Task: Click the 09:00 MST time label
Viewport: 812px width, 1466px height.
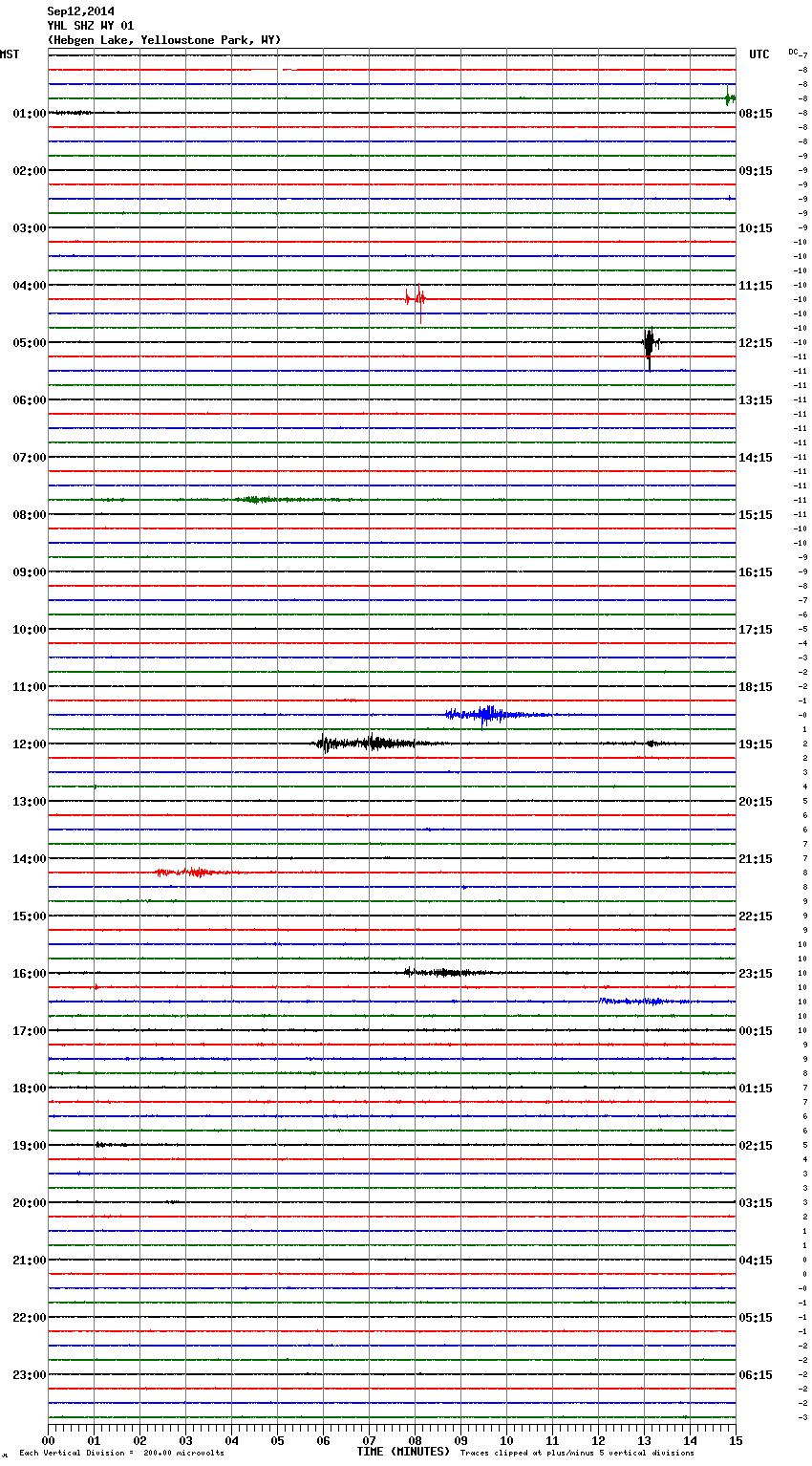Action: point(30,572)
